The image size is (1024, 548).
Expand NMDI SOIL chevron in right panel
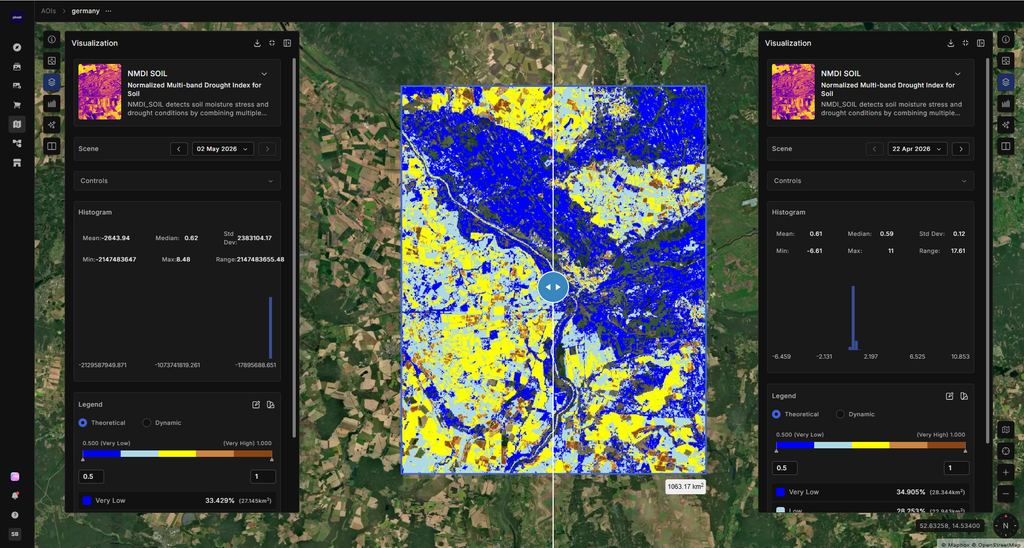957,74
